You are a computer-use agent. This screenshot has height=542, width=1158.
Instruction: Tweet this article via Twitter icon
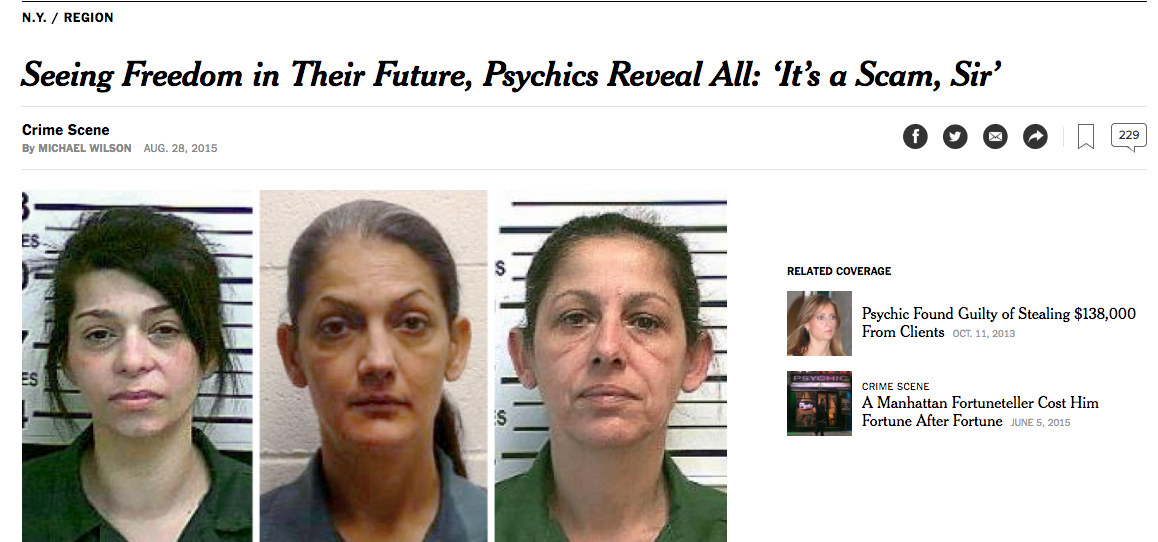955,137
